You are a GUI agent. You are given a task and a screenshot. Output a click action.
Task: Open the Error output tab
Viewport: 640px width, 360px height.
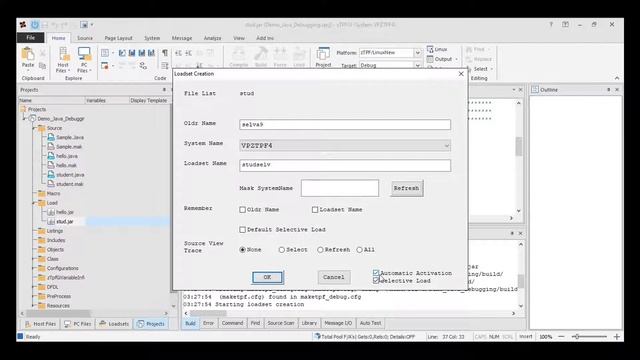[208, 323]
